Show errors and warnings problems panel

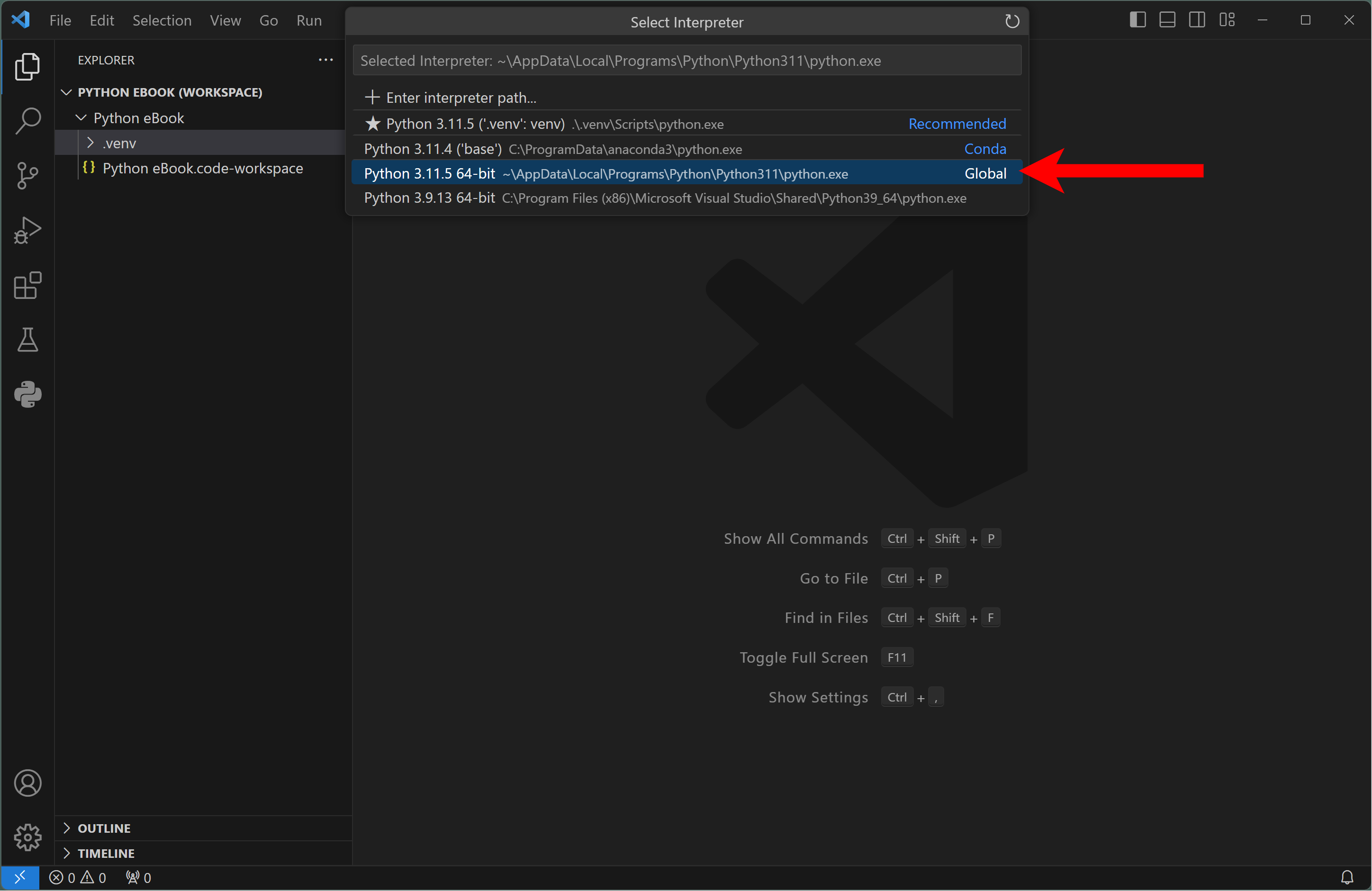click(x=78, y=878)
